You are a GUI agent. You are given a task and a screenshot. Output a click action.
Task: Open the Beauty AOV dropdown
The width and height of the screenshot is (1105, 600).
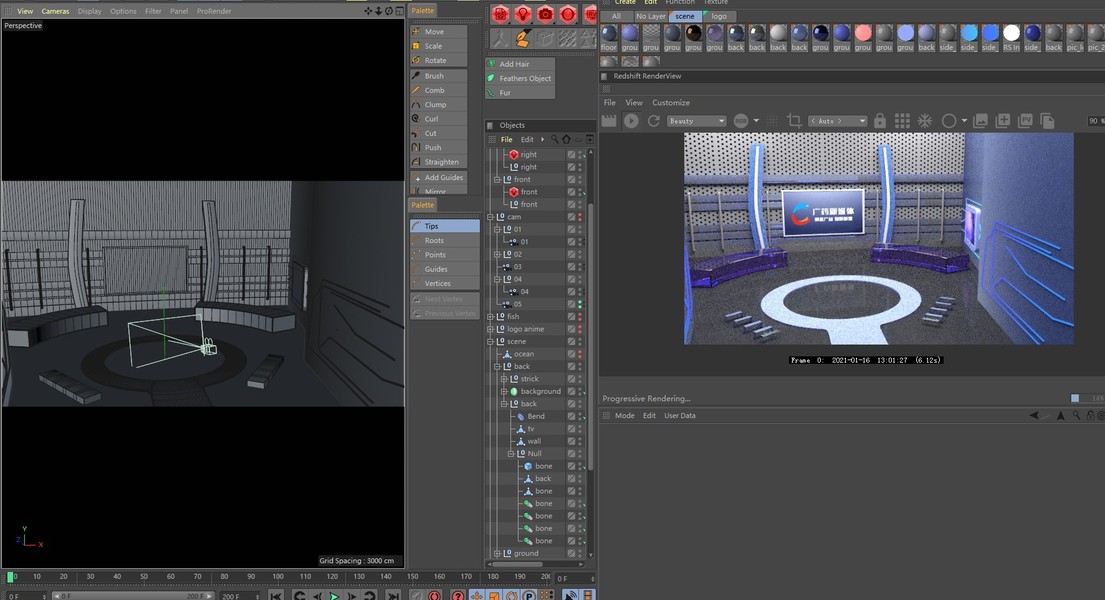click(696, 121)
